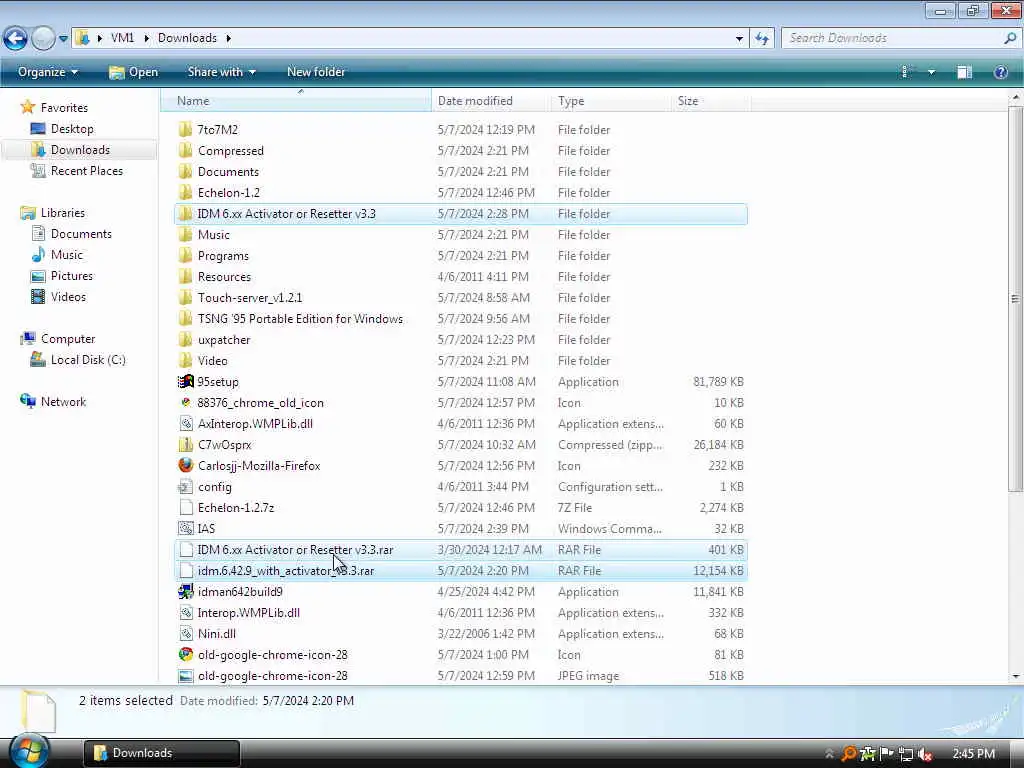Sort by Date modified column header
This screenshot has height=768, width=1024.
tap(490, 101)
